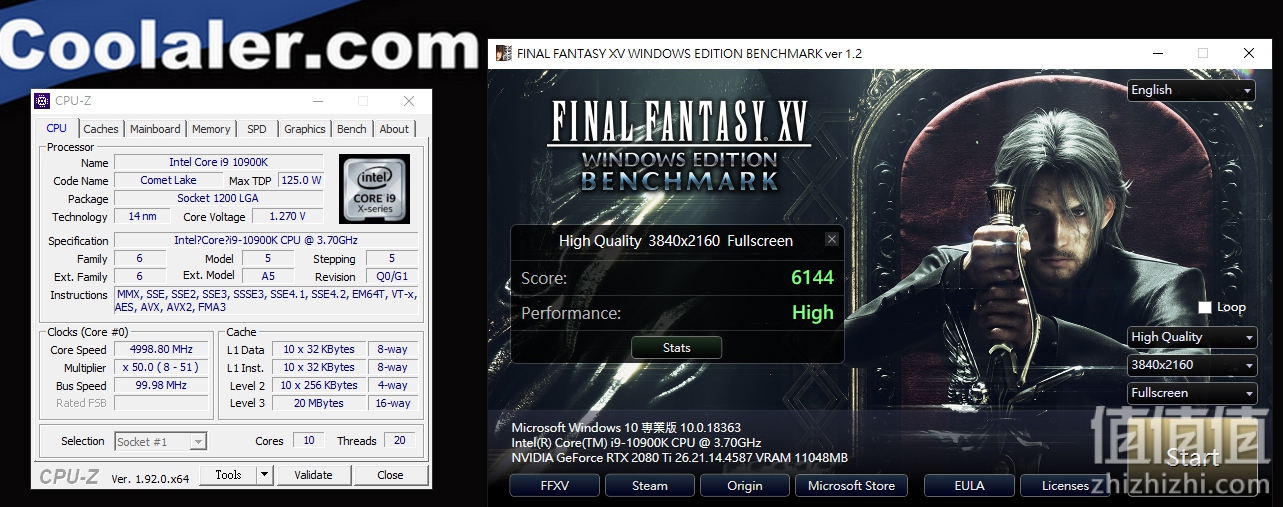This screenshot has height=507, width=1283.
Task: Switch to the CPU tab
Action: coord(57,128)
